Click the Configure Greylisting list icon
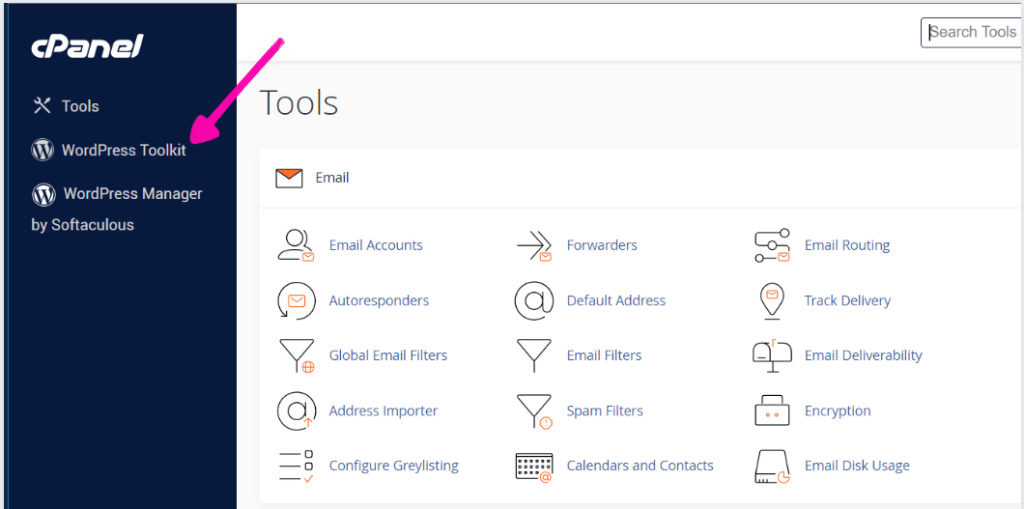1024x509 pixels. 296,467
